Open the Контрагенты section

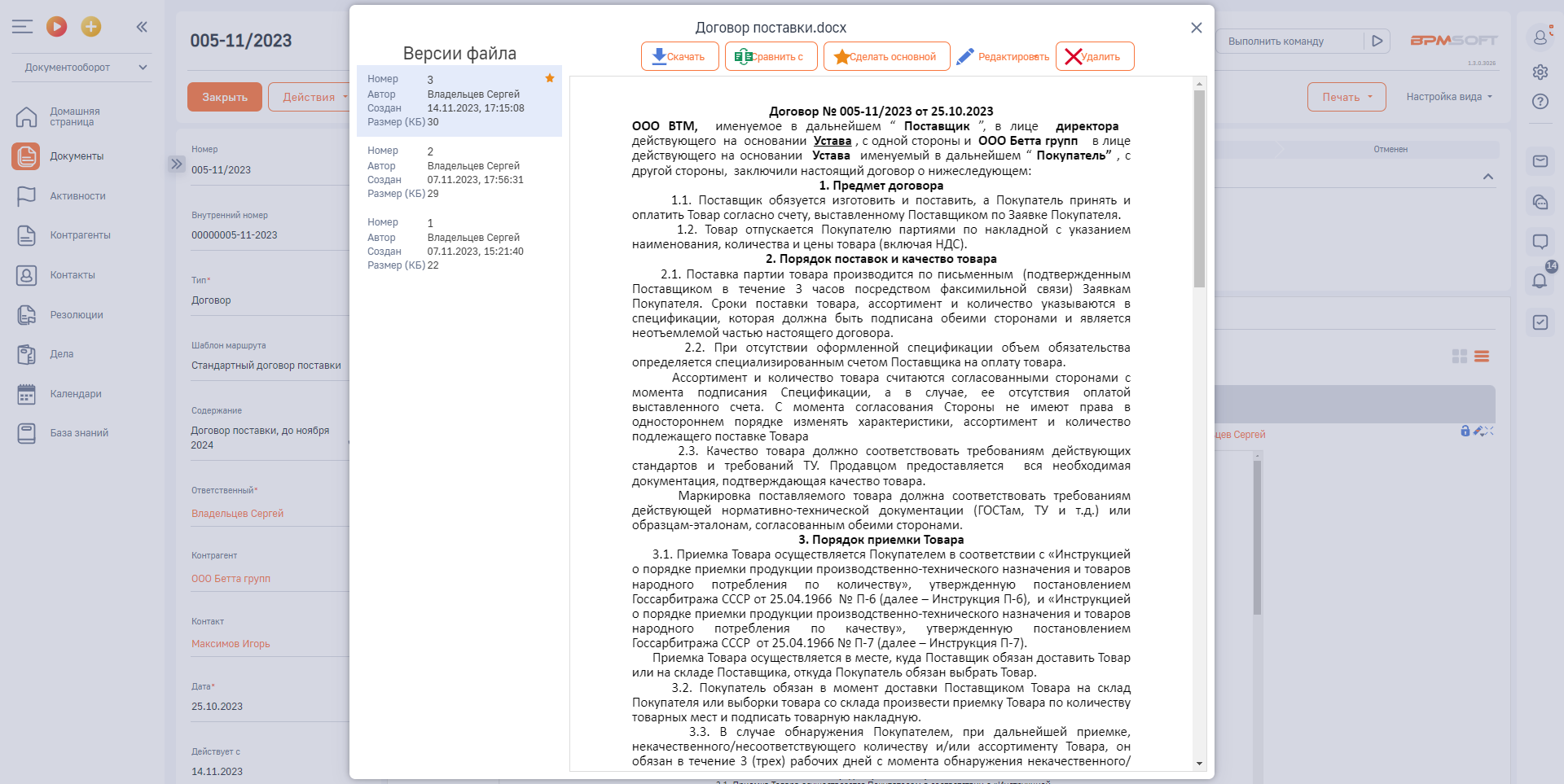(x=80, y=235)
